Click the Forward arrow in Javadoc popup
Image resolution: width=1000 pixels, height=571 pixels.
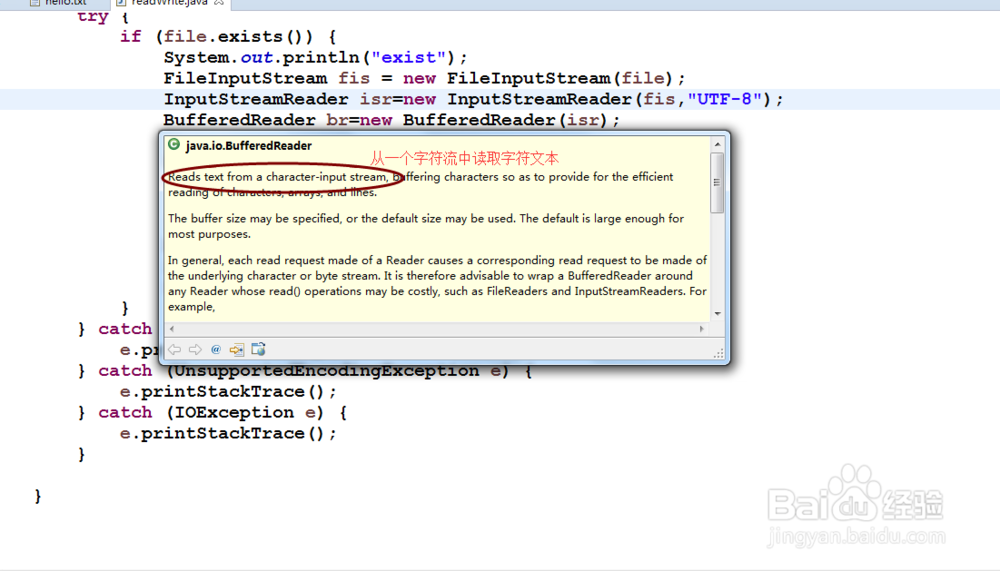[x=195, y=350]
